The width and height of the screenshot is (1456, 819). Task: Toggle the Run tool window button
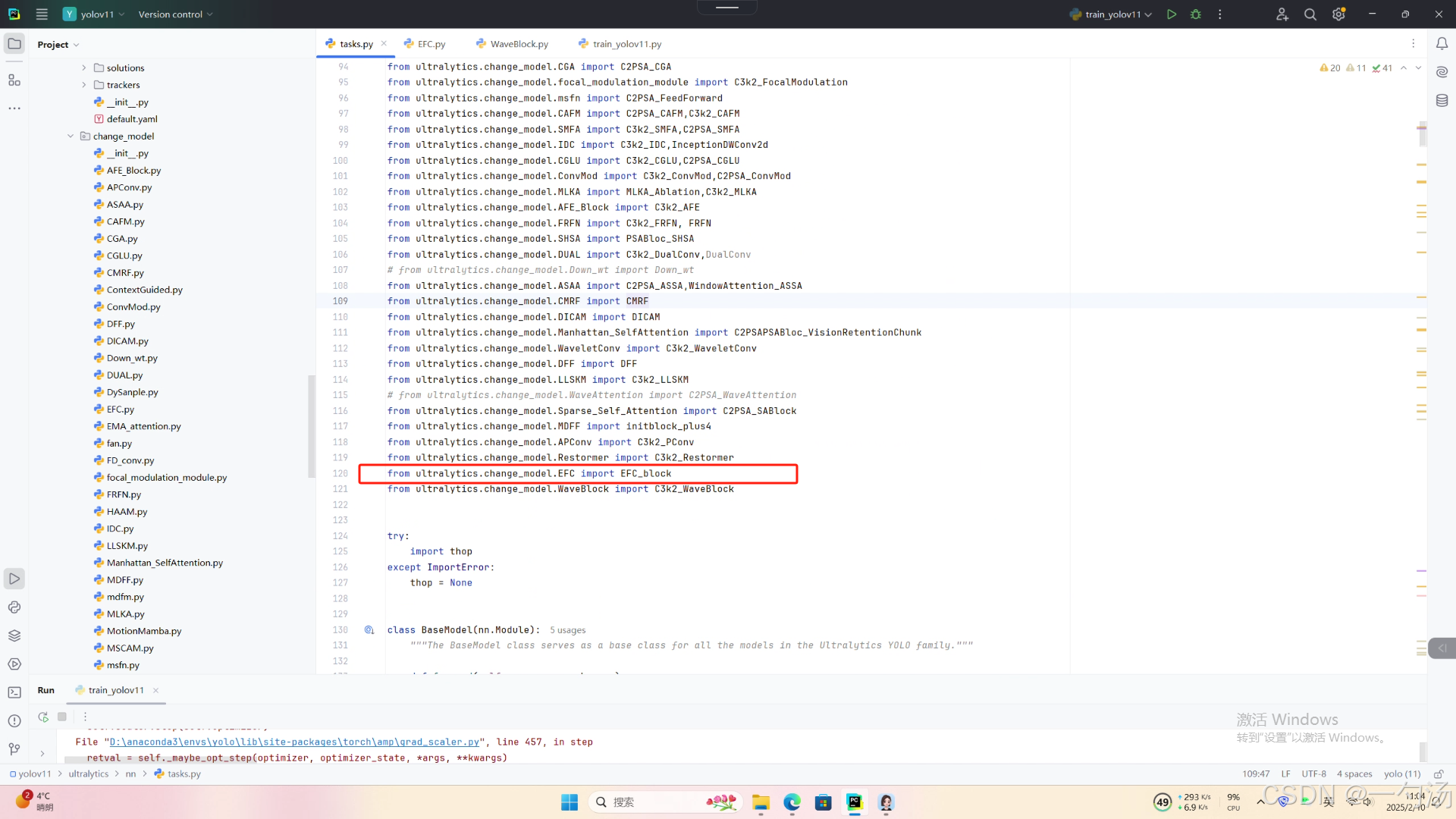coord(14,579)
